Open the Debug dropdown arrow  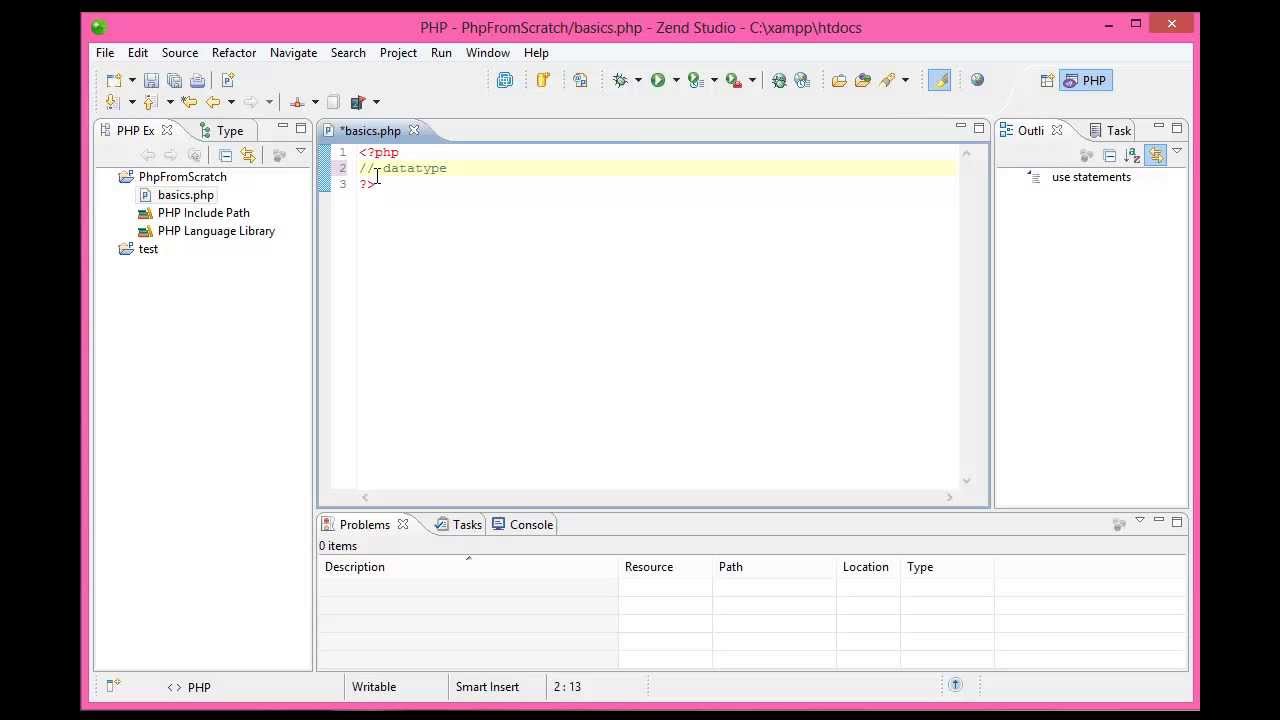638,81
